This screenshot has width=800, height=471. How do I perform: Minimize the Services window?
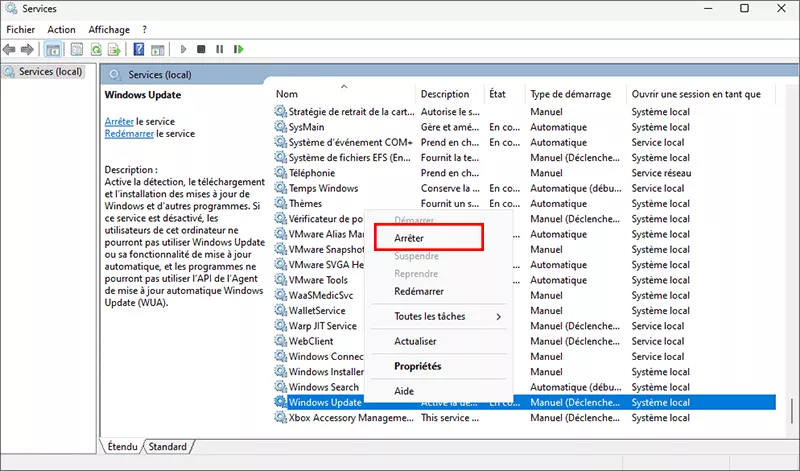tap(708, 8)
